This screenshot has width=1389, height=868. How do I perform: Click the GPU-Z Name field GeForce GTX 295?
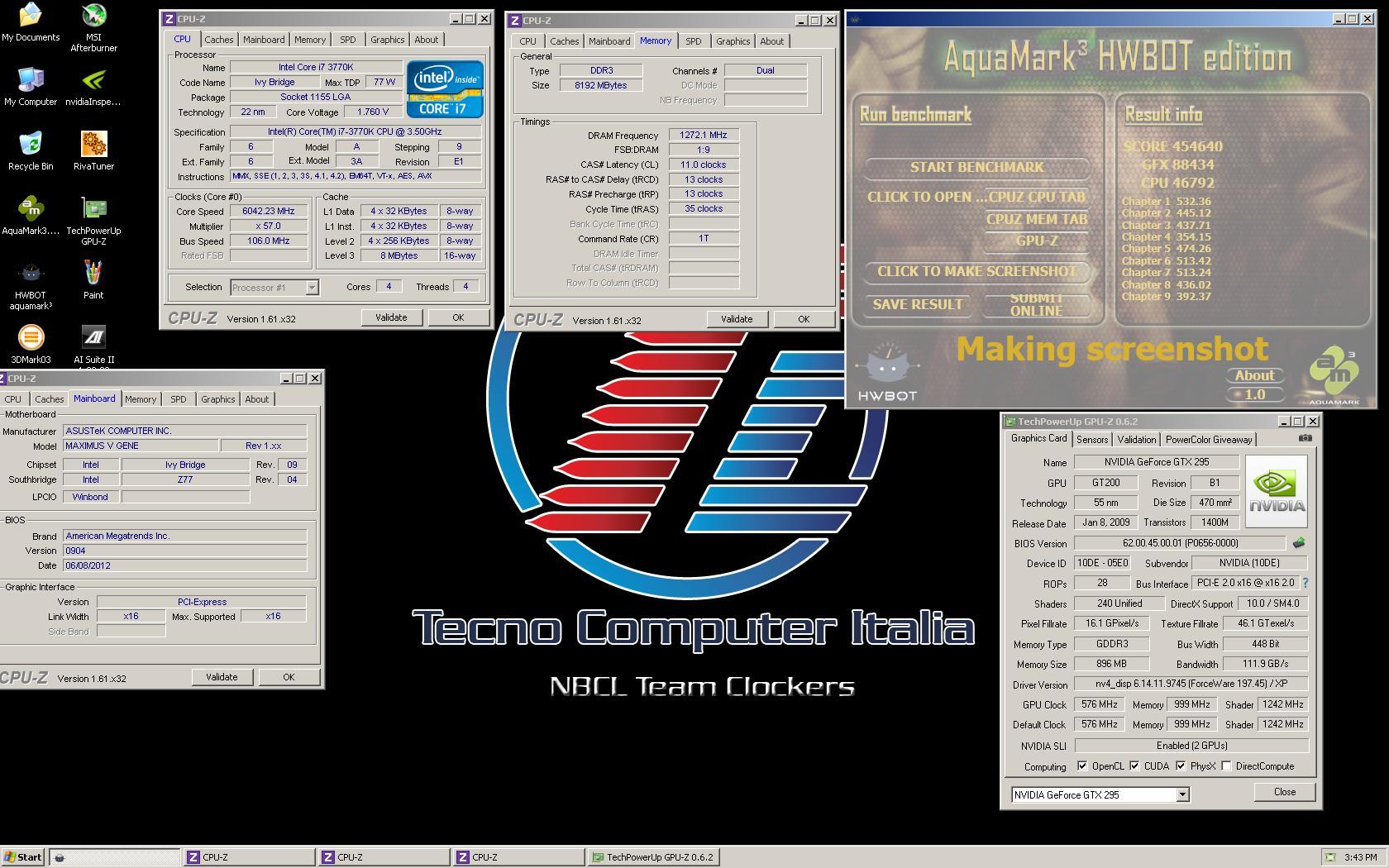(x=1157, y=462)
